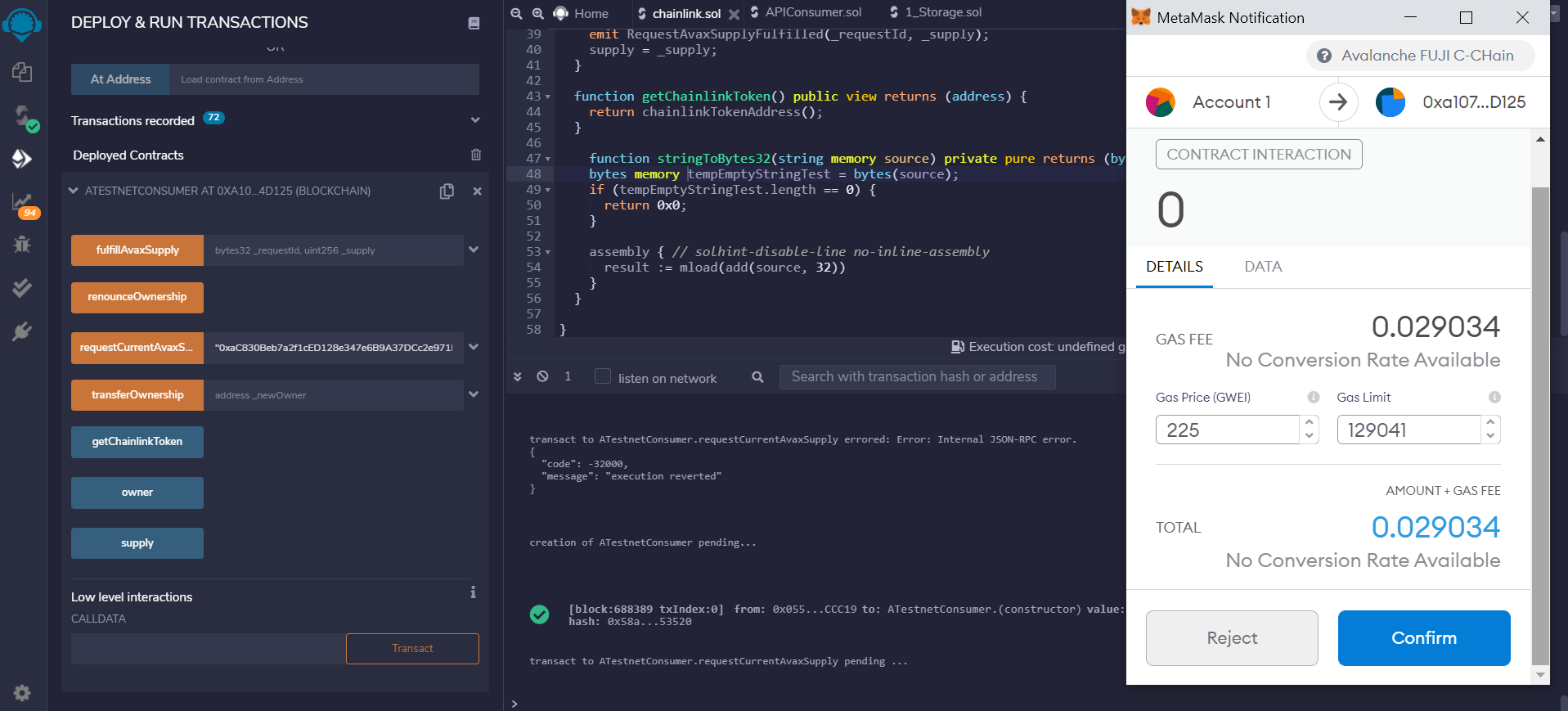Call the renounceOwnership function

tap(137, 297)
